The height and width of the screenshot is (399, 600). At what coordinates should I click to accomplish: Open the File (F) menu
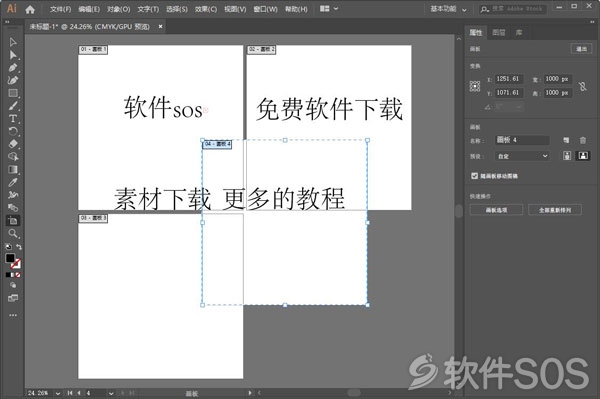60,9
